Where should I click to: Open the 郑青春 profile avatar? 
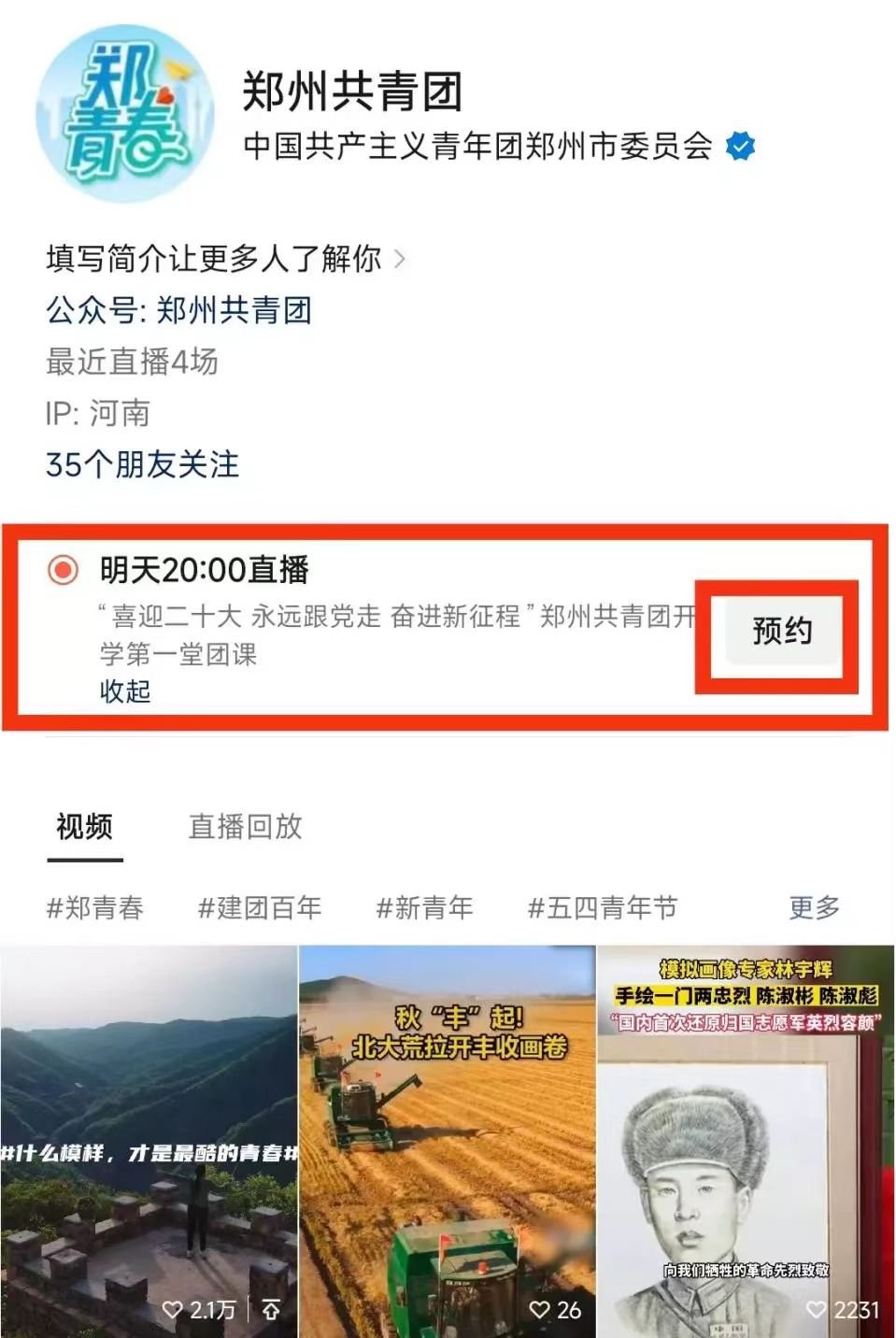[x=124, y=113]
